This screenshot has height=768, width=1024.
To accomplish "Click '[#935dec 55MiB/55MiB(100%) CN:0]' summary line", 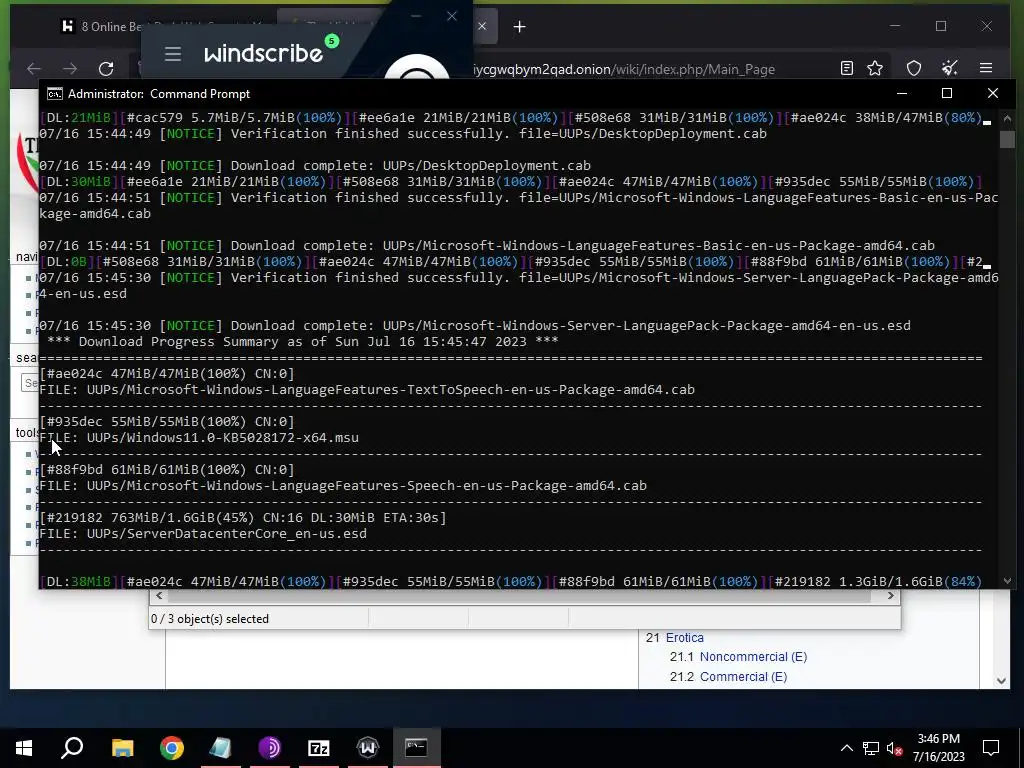I will click(x=167, y=421).
